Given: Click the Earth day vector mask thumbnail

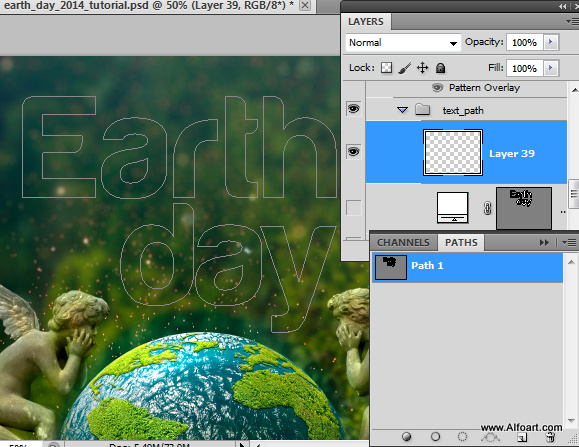Looking at the screenshot, I should pyautogui.click(x=524, y=208).
